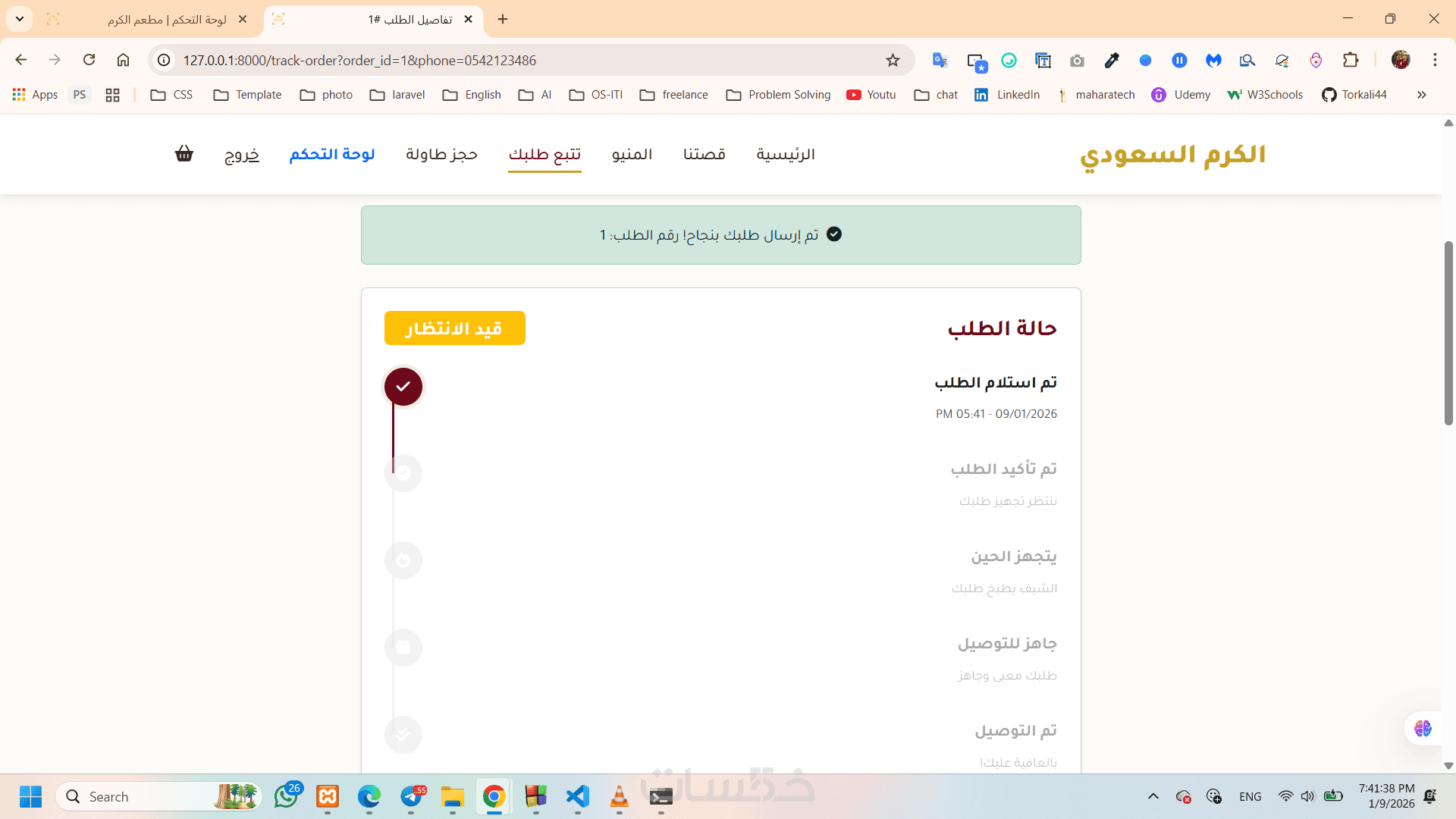Show hidden system tray icons
This screenshot has height=819, width=1456.
pos(1153,796)
